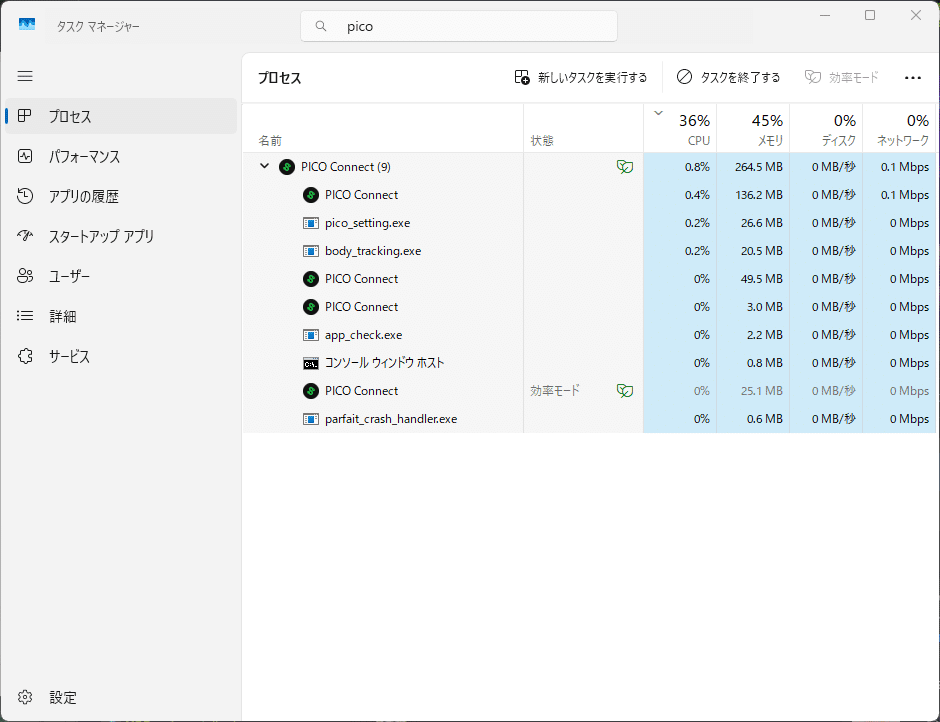The image size is (940, 722).
Task: Sort by the 0% ディスク column header
Action: (x=826, y=128)
